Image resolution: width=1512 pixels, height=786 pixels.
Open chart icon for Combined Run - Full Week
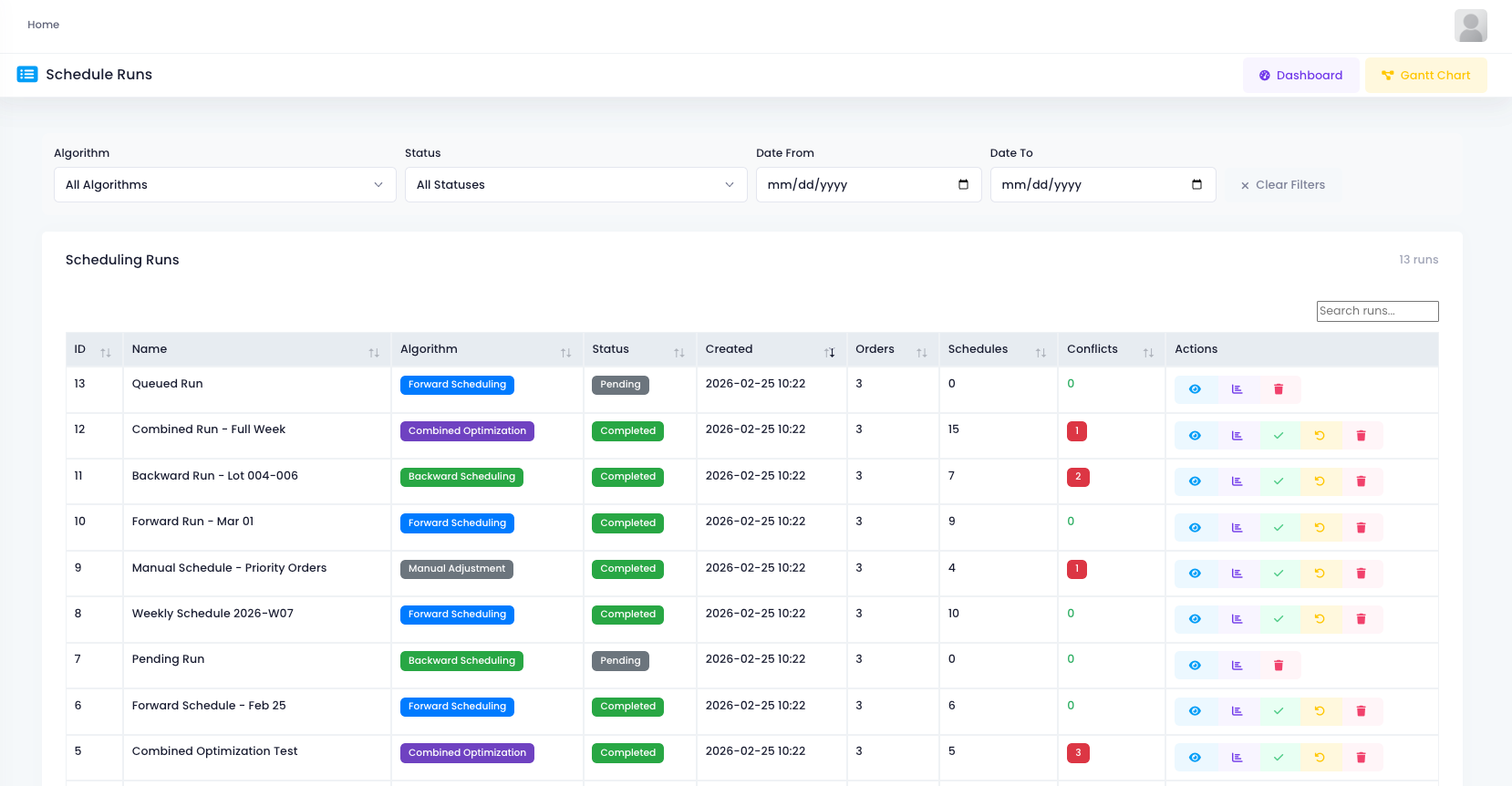coord(1237,436)
